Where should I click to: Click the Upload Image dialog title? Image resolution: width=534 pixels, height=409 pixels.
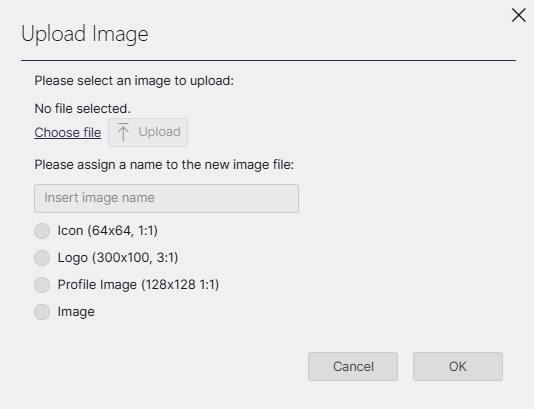tap(85, 34)
